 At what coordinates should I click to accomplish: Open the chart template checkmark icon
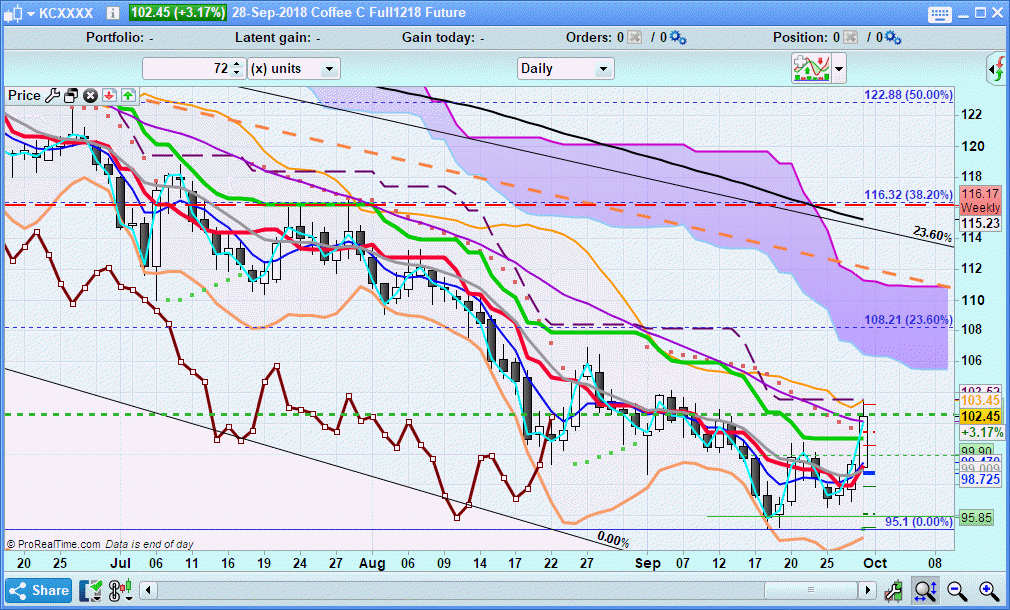pos(91,590)
